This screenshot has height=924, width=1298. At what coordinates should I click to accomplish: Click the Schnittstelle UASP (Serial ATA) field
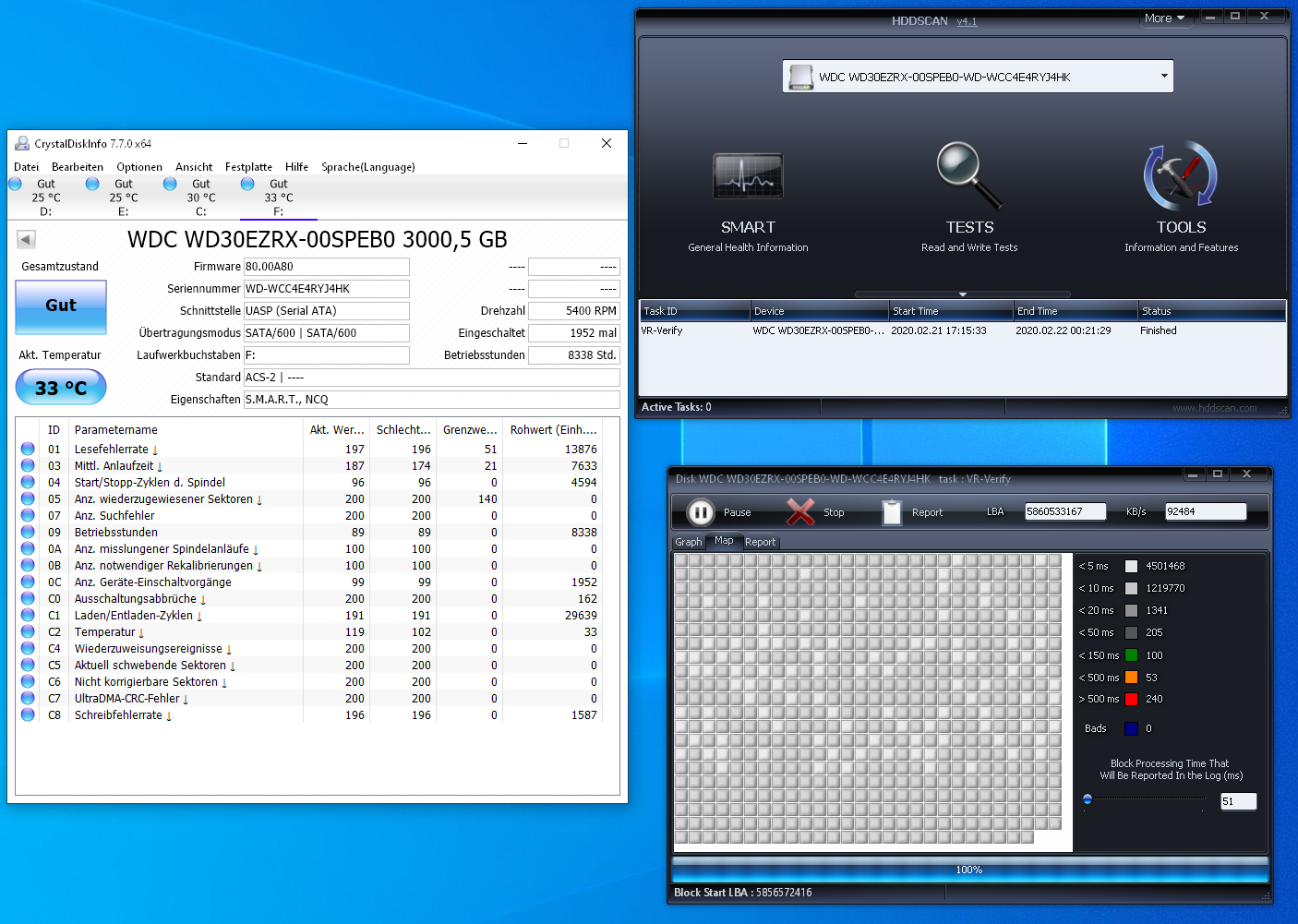click(x=327, y=311)
